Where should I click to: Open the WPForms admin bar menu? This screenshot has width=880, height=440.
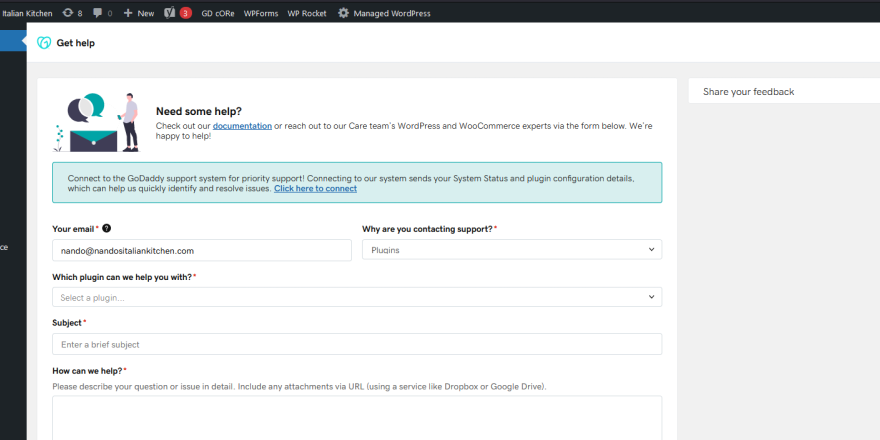(x=261, y=13)
